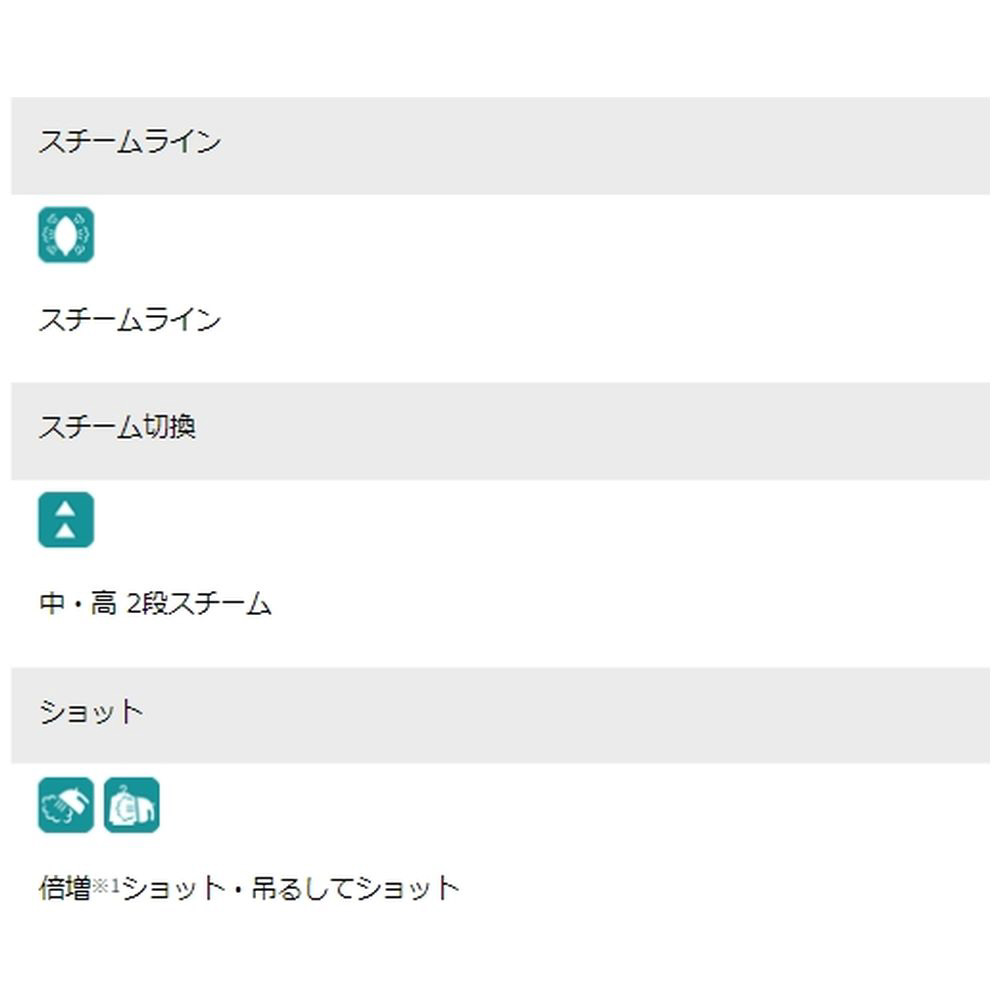The image size is (1000, 1000).
Task: Click the 2段スチーム text
Action: point(199,604)
